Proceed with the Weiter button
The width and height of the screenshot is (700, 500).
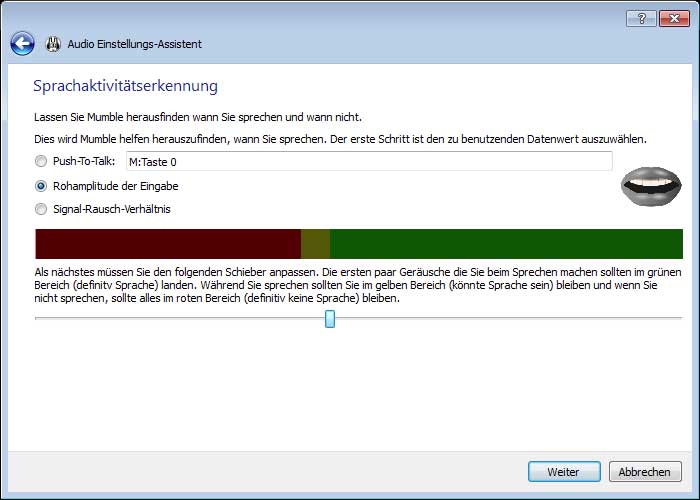(x=564, y=471)
